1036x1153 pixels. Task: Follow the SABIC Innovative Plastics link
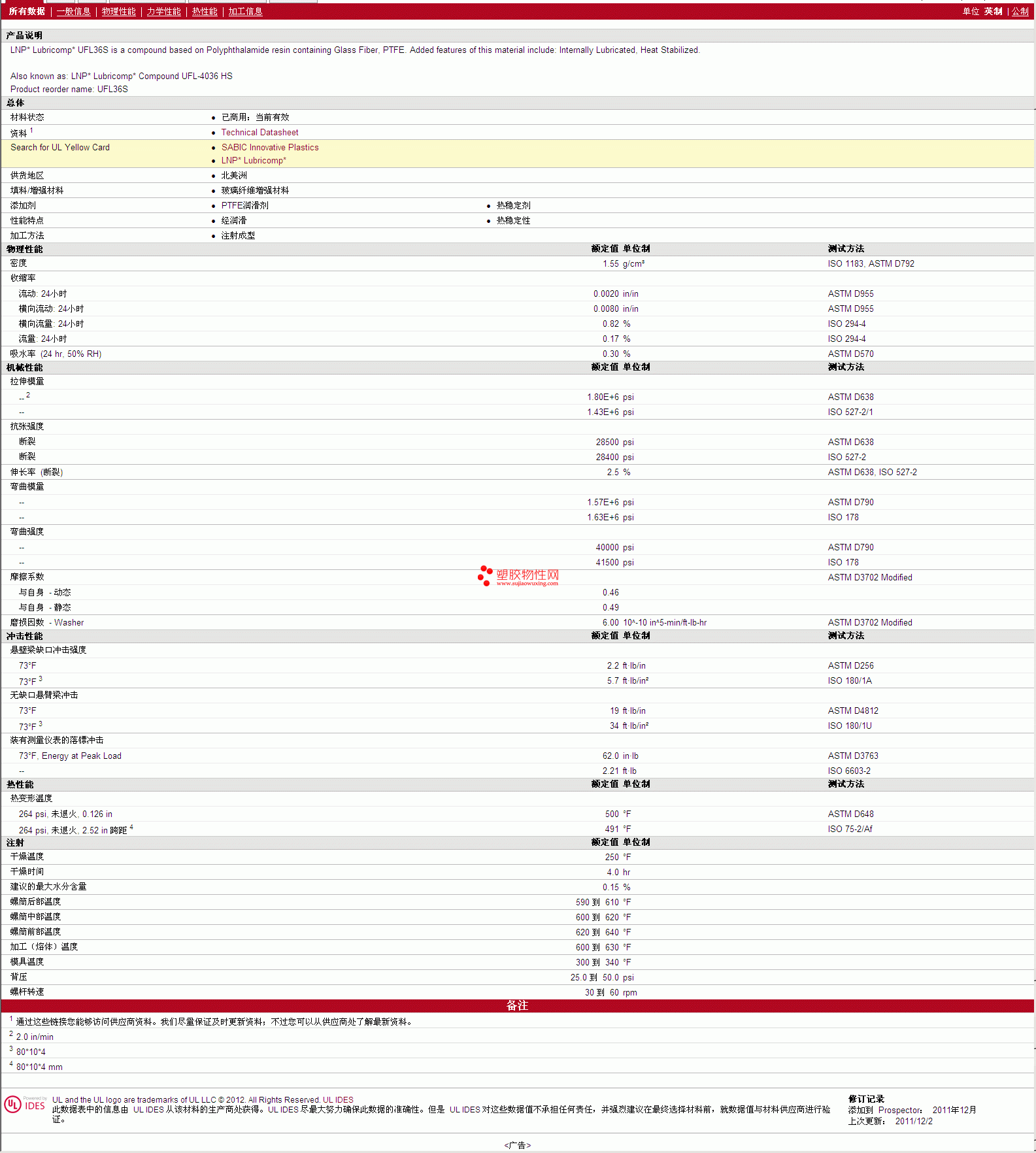point(270,148)
